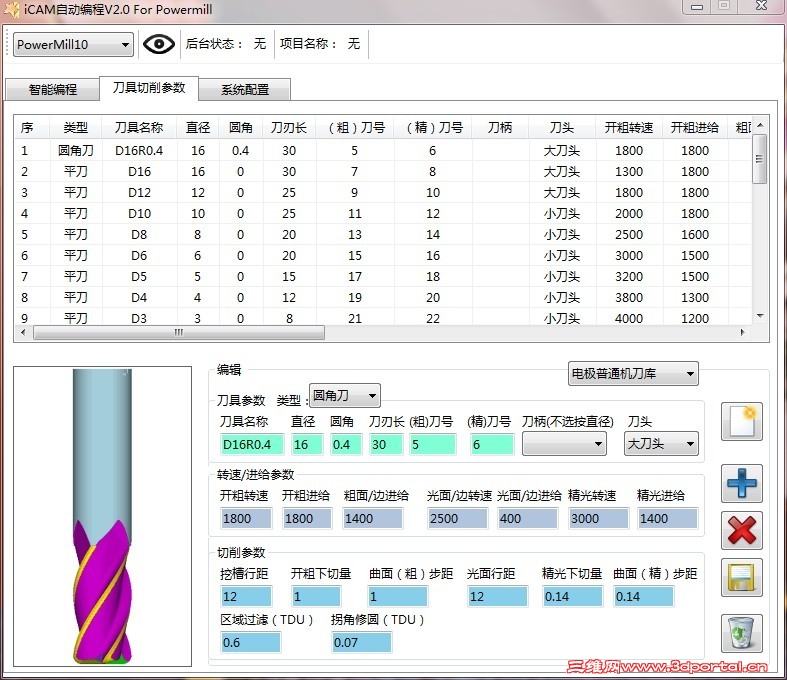Click the 刀头 column header

coord(562,127)
